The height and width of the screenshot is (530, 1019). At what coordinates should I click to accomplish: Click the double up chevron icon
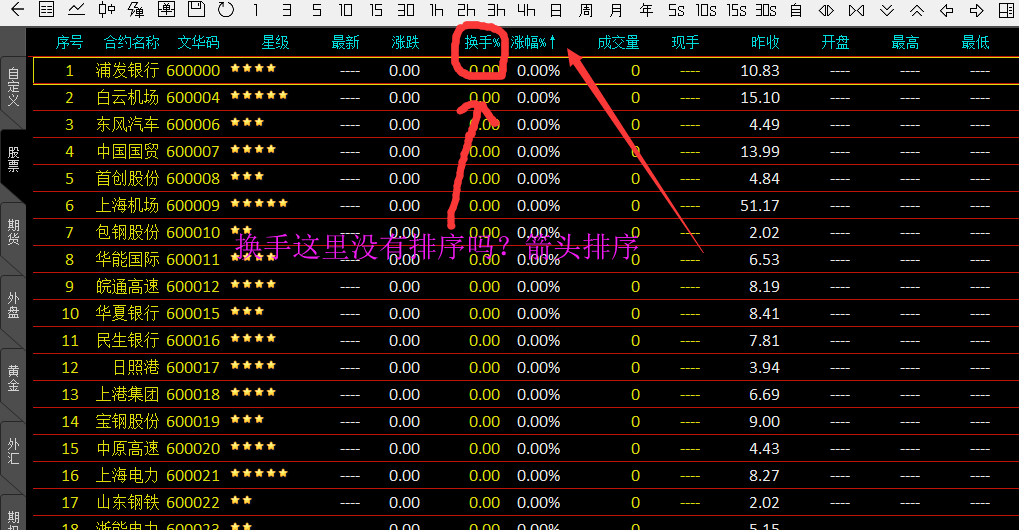(x=917, y=10)
